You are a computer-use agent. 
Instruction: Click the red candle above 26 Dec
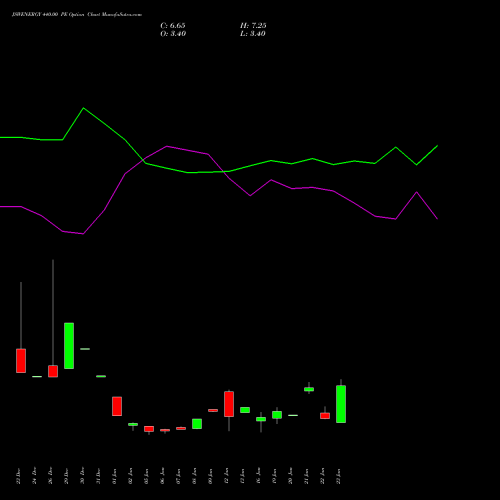pyautogui.click(x=53, y=371)
